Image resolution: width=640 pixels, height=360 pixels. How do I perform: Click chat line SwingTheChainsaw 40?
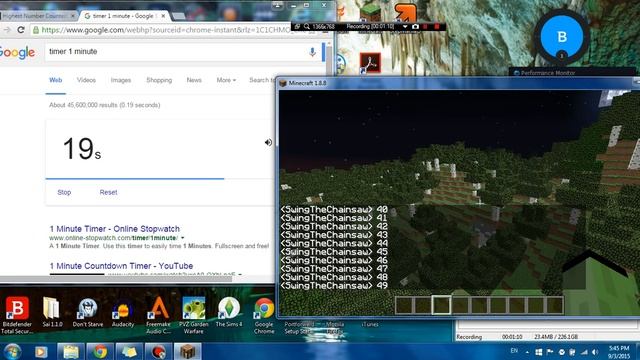pyautogui.click(x=334, y=210)
